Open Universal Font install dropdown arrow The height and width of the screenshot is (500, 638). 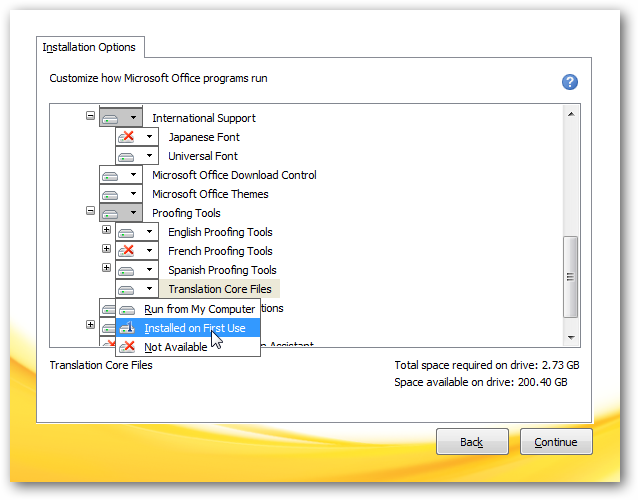click(x=149, y=155)
